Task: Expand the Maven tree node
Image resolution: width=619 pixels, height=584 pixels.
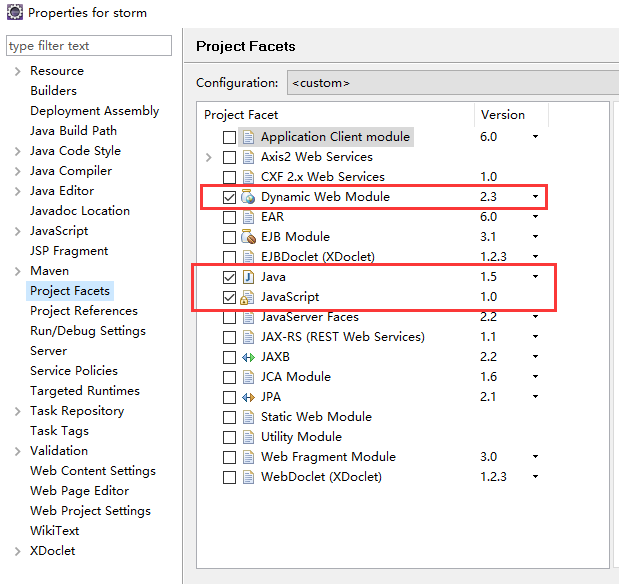Action: pyautogui.click(x=17, y=272)
